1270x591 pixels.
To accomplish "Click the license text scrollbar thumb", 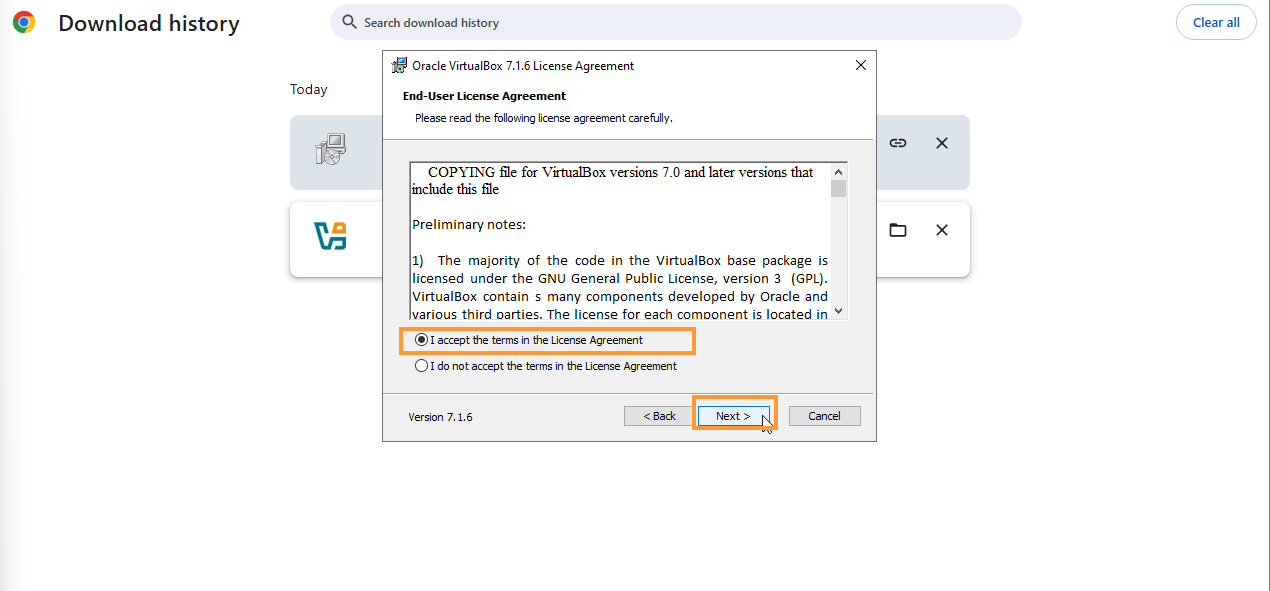I will coord(838,188).
